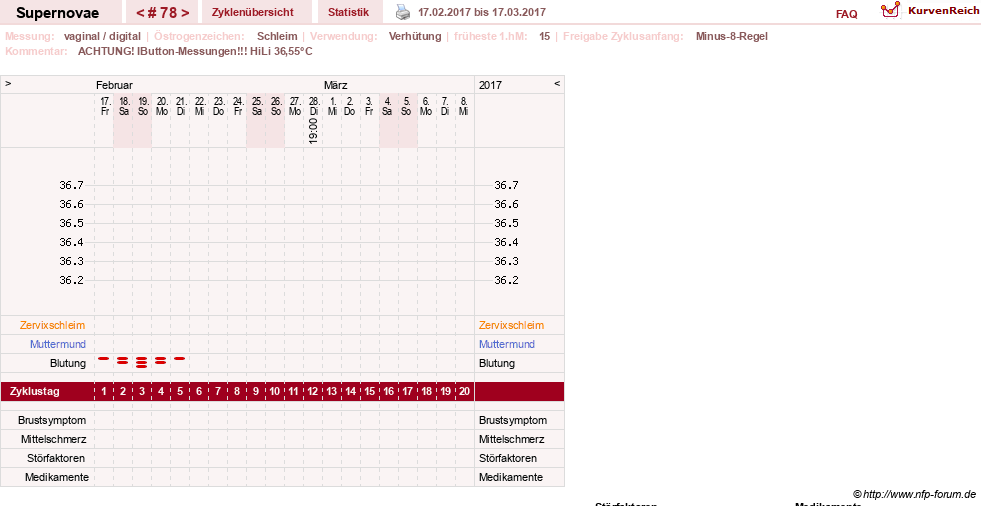Go to next cycle with right angle bracket

185,13
